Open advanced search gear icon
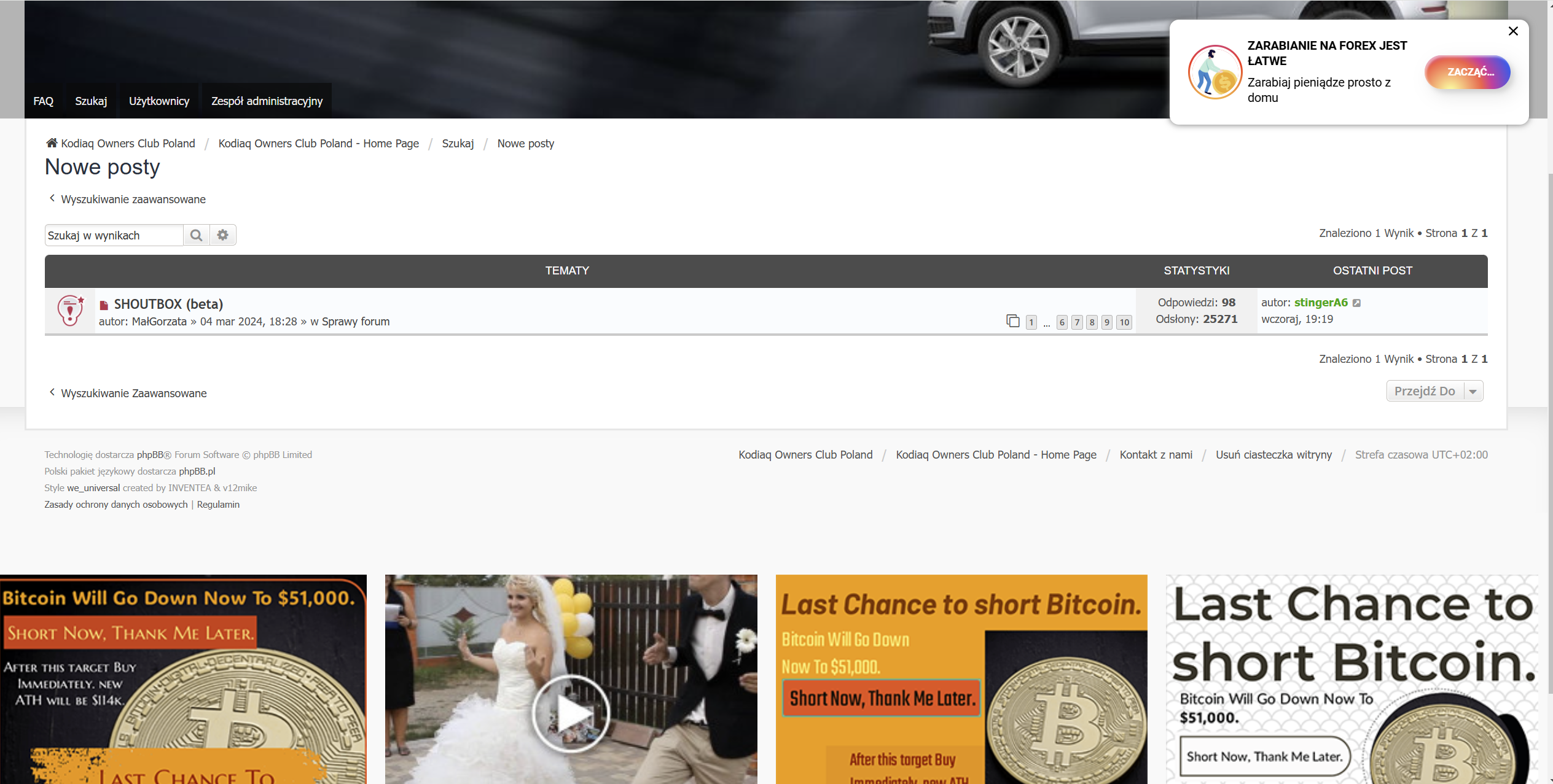The width and height of the screenshot is (1553, 784). point(223,235)
